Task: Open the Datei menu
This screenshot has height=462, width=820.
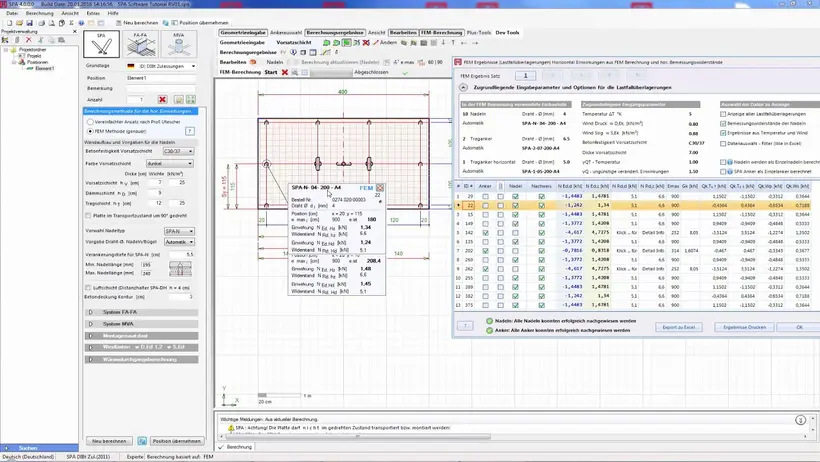Action: coord(12,13)
